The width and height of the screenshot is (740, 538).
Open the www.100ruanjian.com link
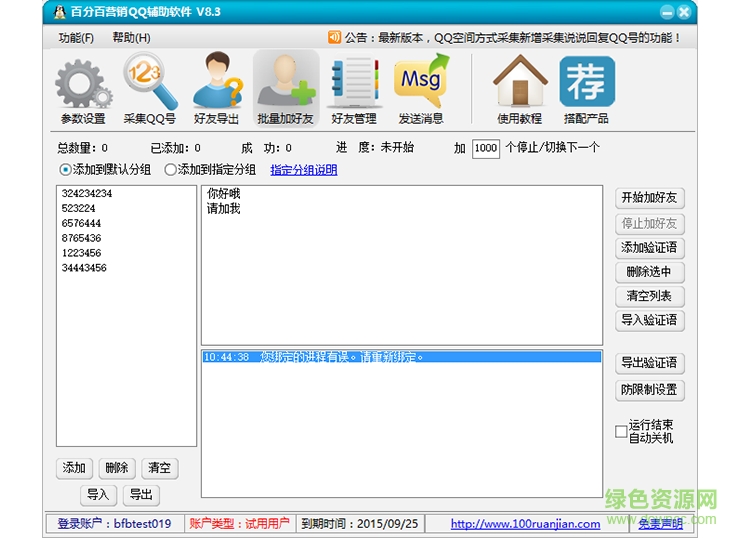pos(525,523)
